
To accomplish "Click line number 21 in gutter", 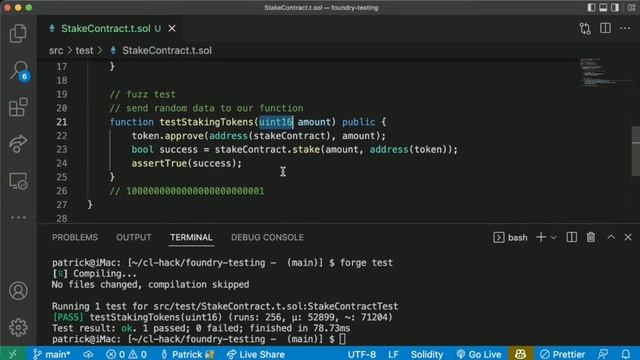I will [62, 122].
